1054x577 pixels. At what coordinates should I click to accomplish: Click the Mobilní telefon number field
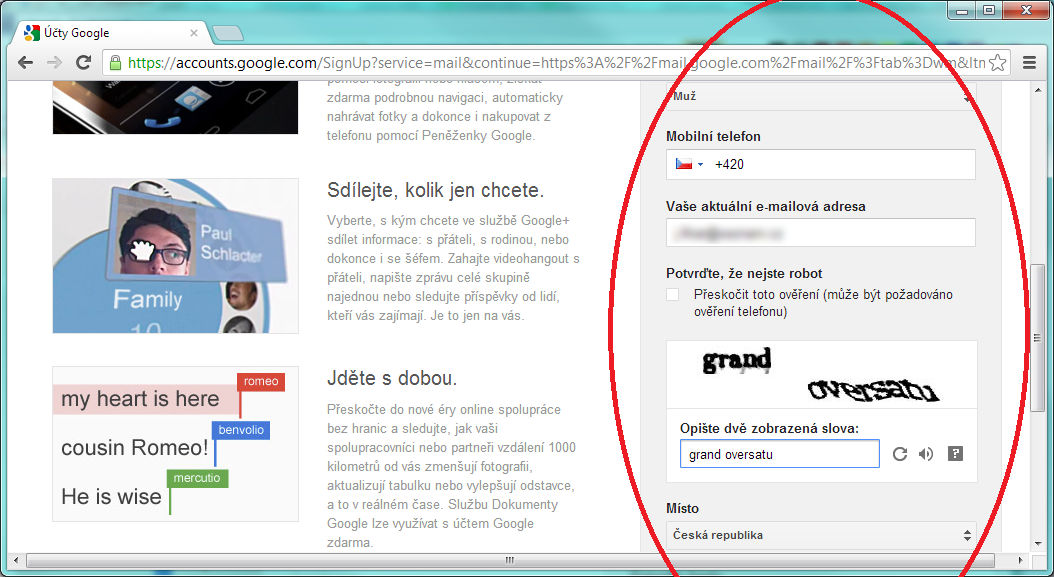[x=821, y=164]
